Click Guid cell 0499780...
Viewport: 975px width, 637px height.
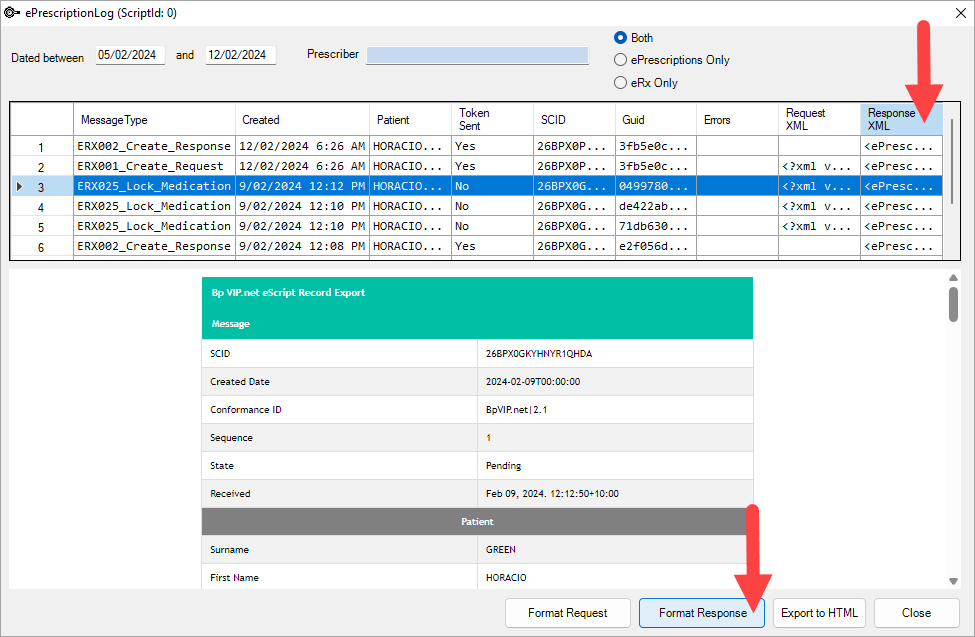click(655, 187)
